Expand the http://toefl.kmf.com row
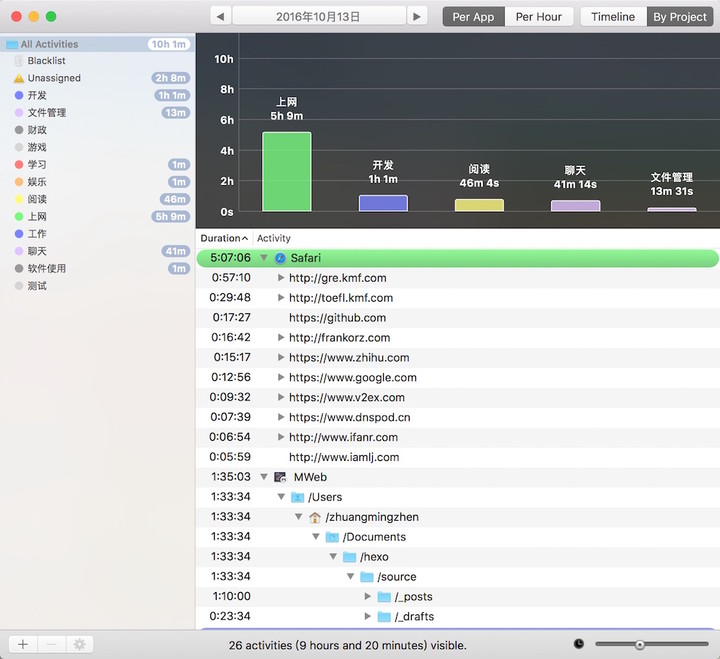Image resolution: width=720 pixels, height=659 pixels. (x=281, y=298)
